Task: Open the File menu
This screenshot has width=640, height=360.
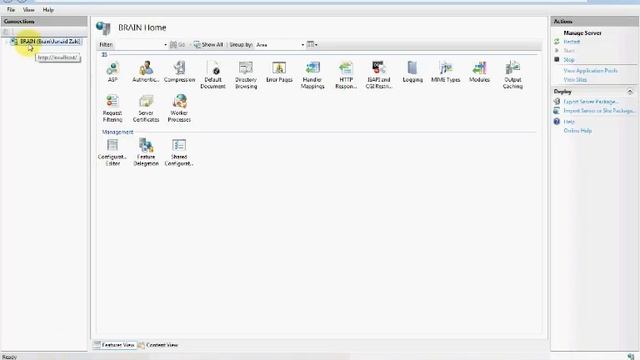Action: [11, 9]
